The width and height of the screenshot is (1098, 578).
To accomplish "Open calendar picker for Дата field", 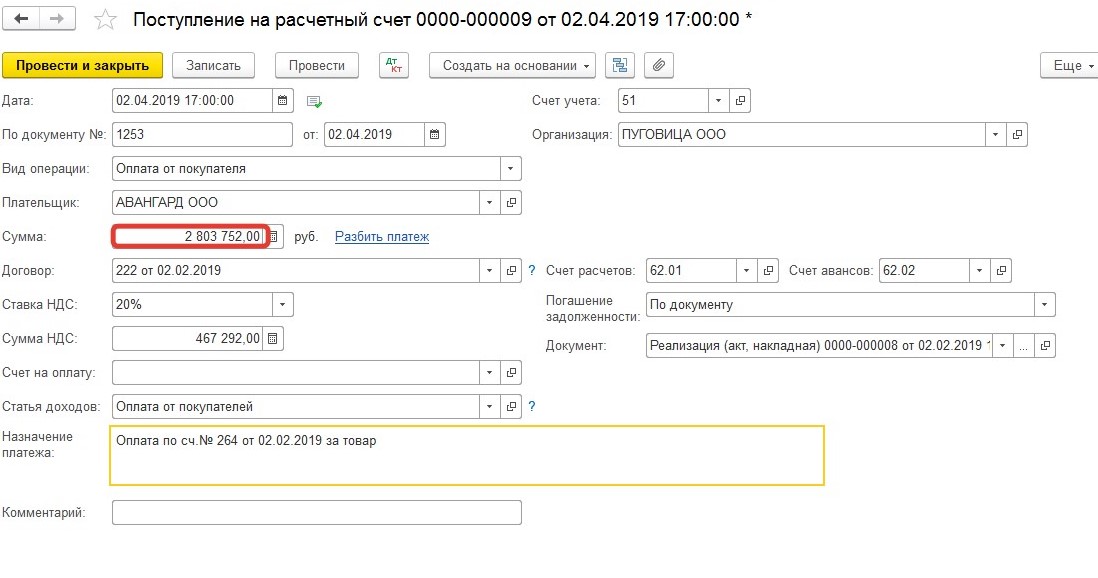I will (282, 101).
